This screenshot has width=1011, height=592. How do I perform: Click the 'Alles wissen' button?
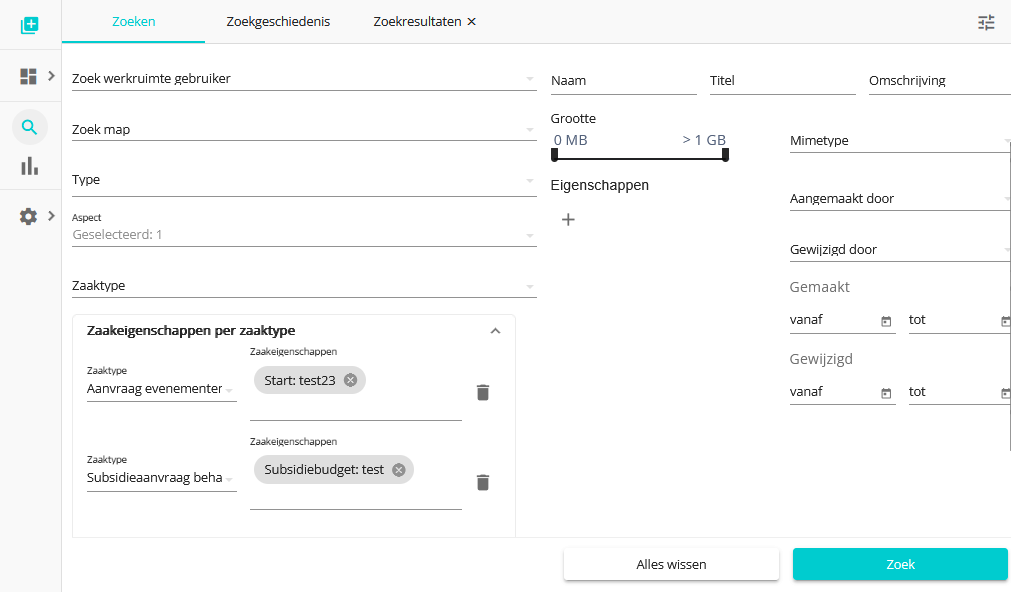tap(671, 564)
